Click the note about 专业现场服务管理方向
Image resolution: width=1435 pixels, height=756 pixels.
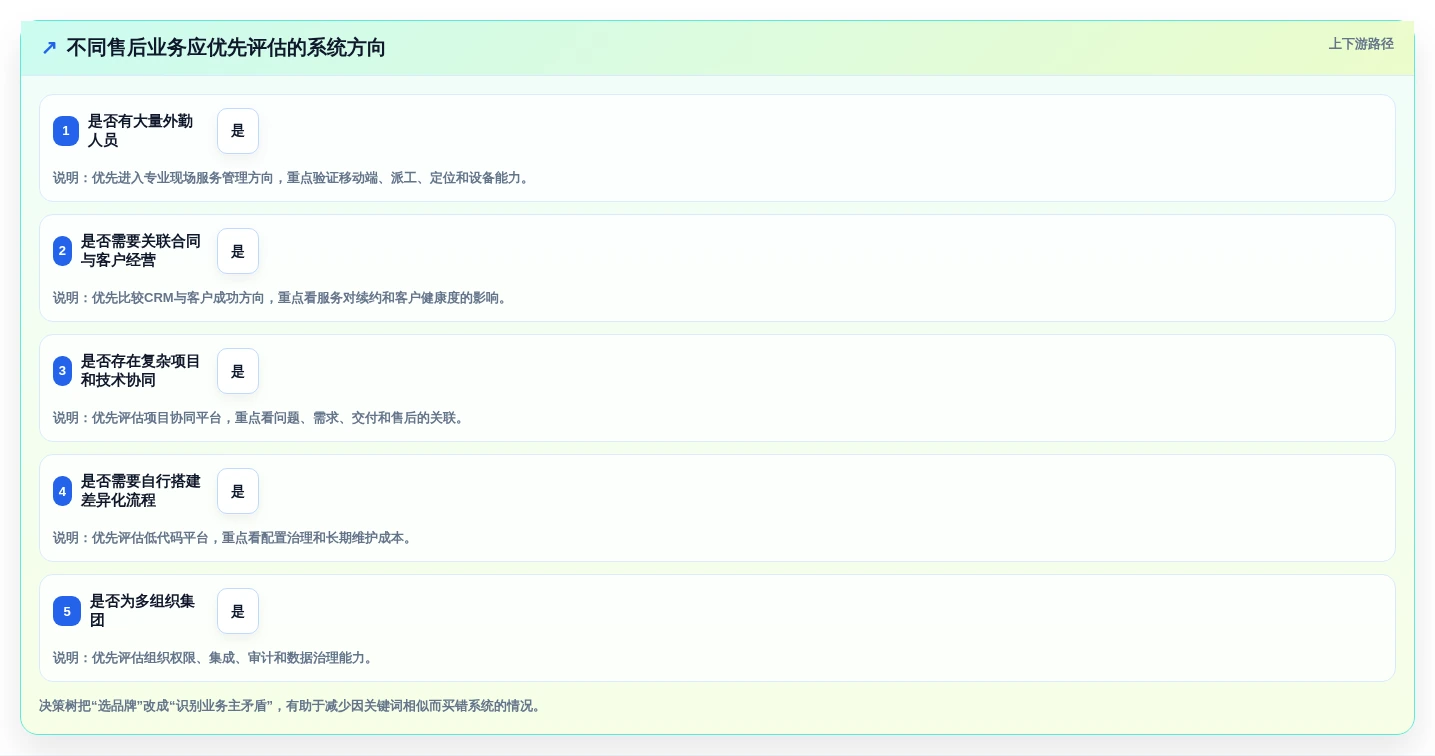(292, 178)
